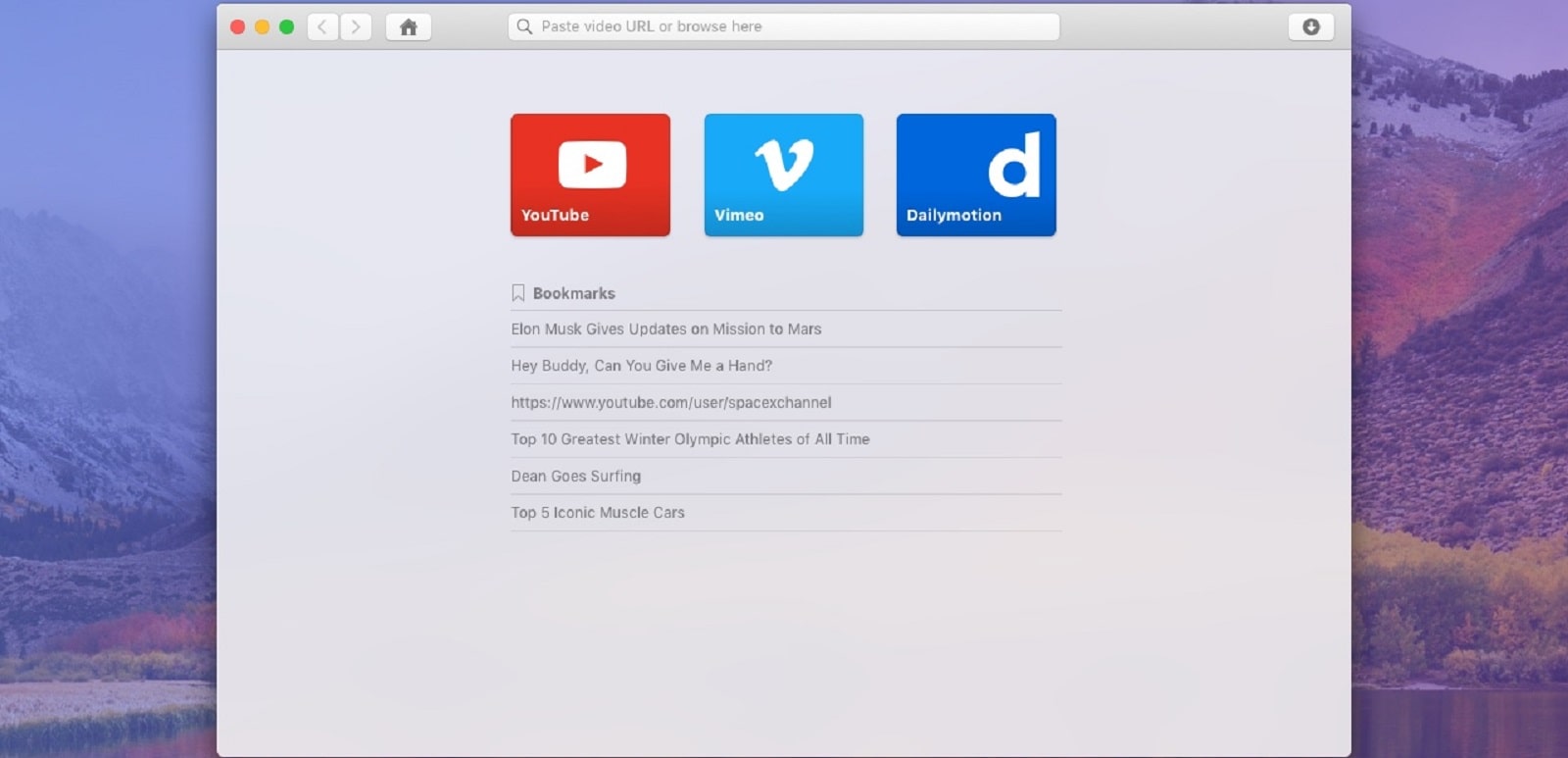Screen dimensions: 1568x758
Task: Go forward with the right arrow button
Action: tap(356, 26)
